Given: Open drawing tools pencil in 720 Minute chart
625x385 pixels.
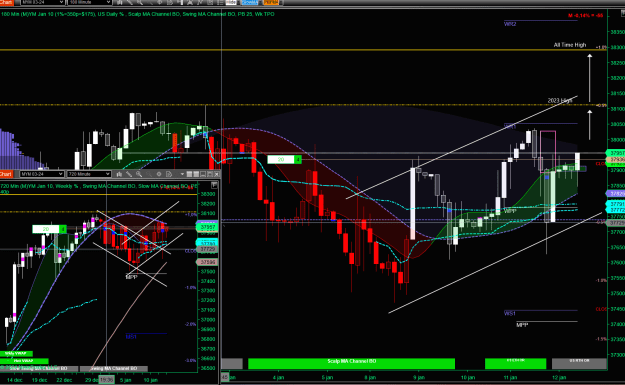Looking at the screenshot, I should [x=129, y=174].
